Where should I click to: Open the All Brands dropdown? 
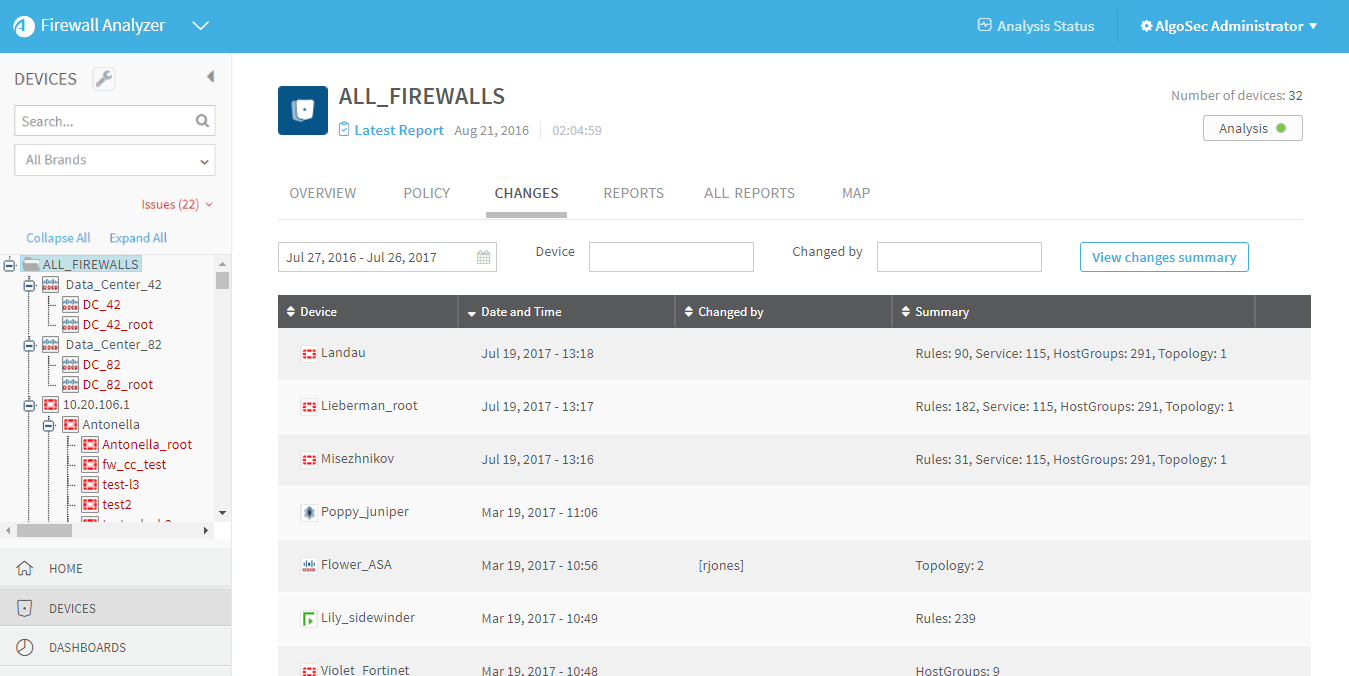coord(115,160)
